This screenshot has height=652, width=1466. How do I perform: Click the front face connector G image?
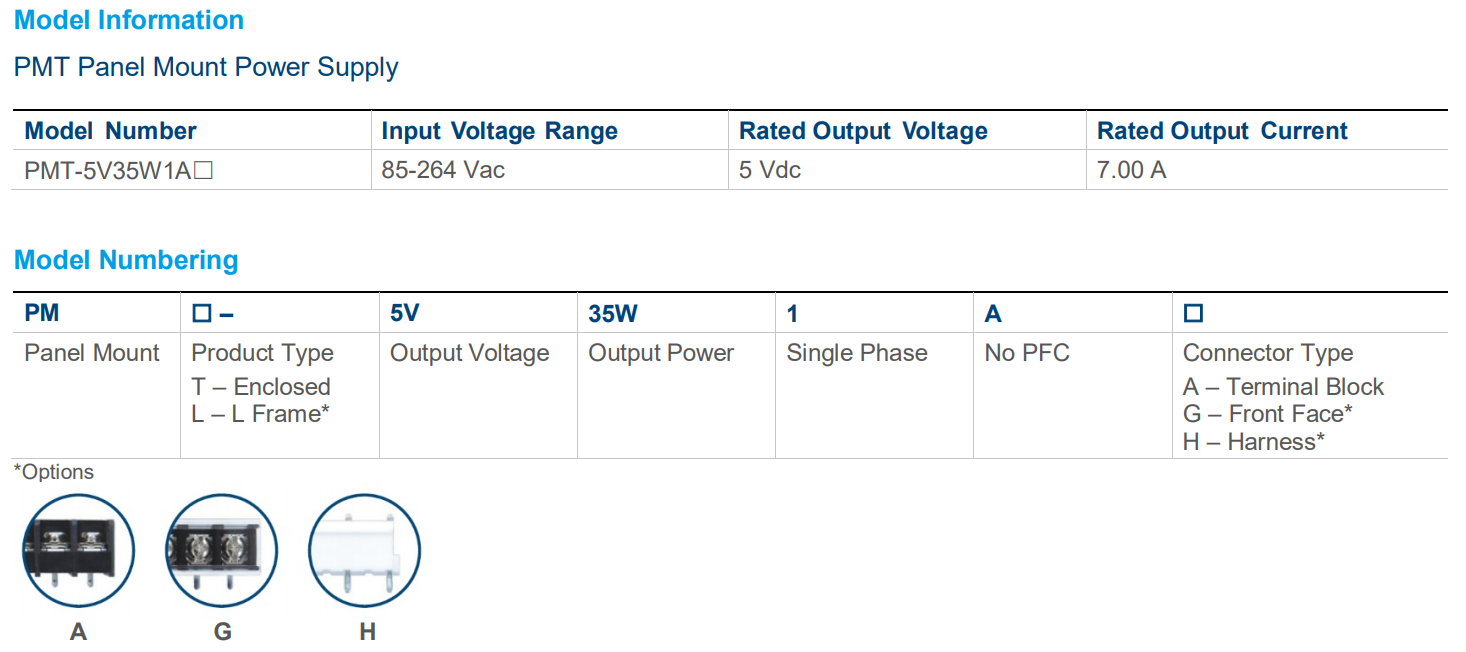(x=221, y=552)
